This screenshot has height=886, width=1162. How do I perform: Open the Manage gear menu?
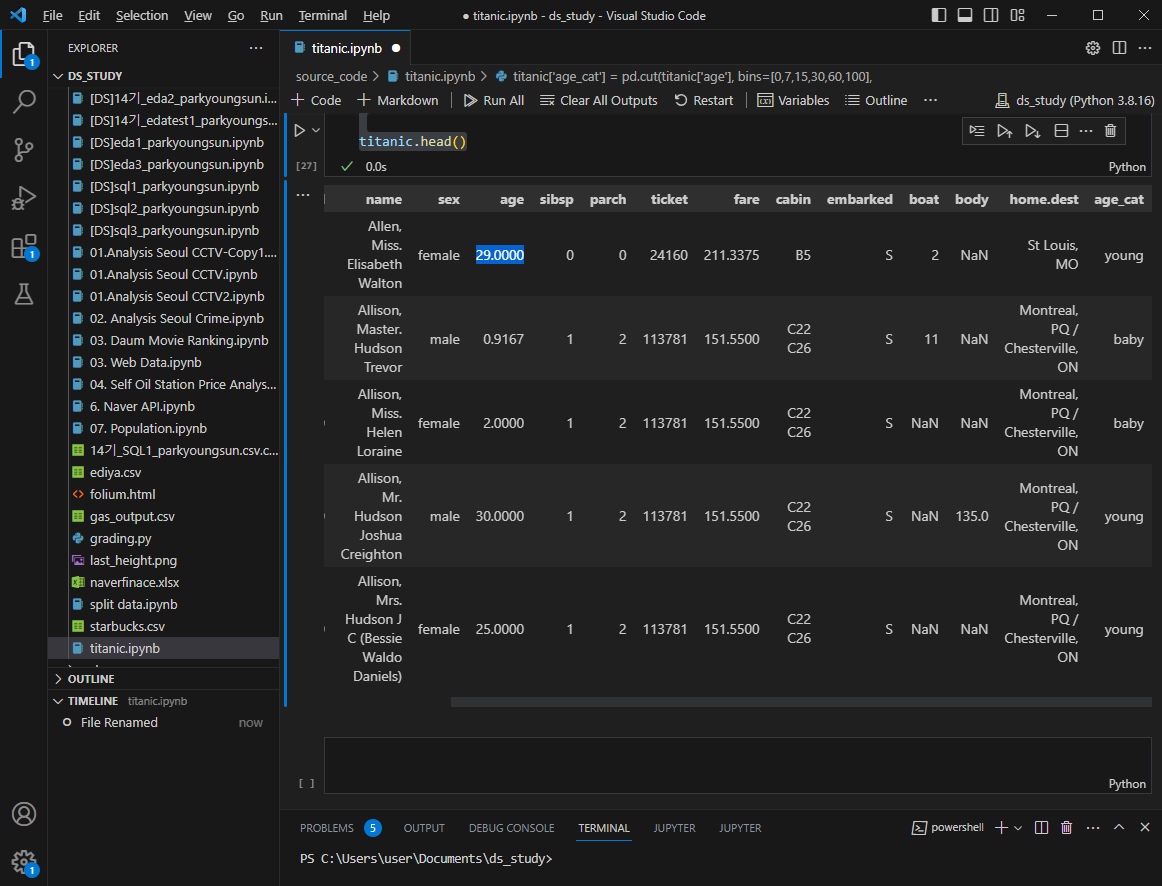[24, 862]
